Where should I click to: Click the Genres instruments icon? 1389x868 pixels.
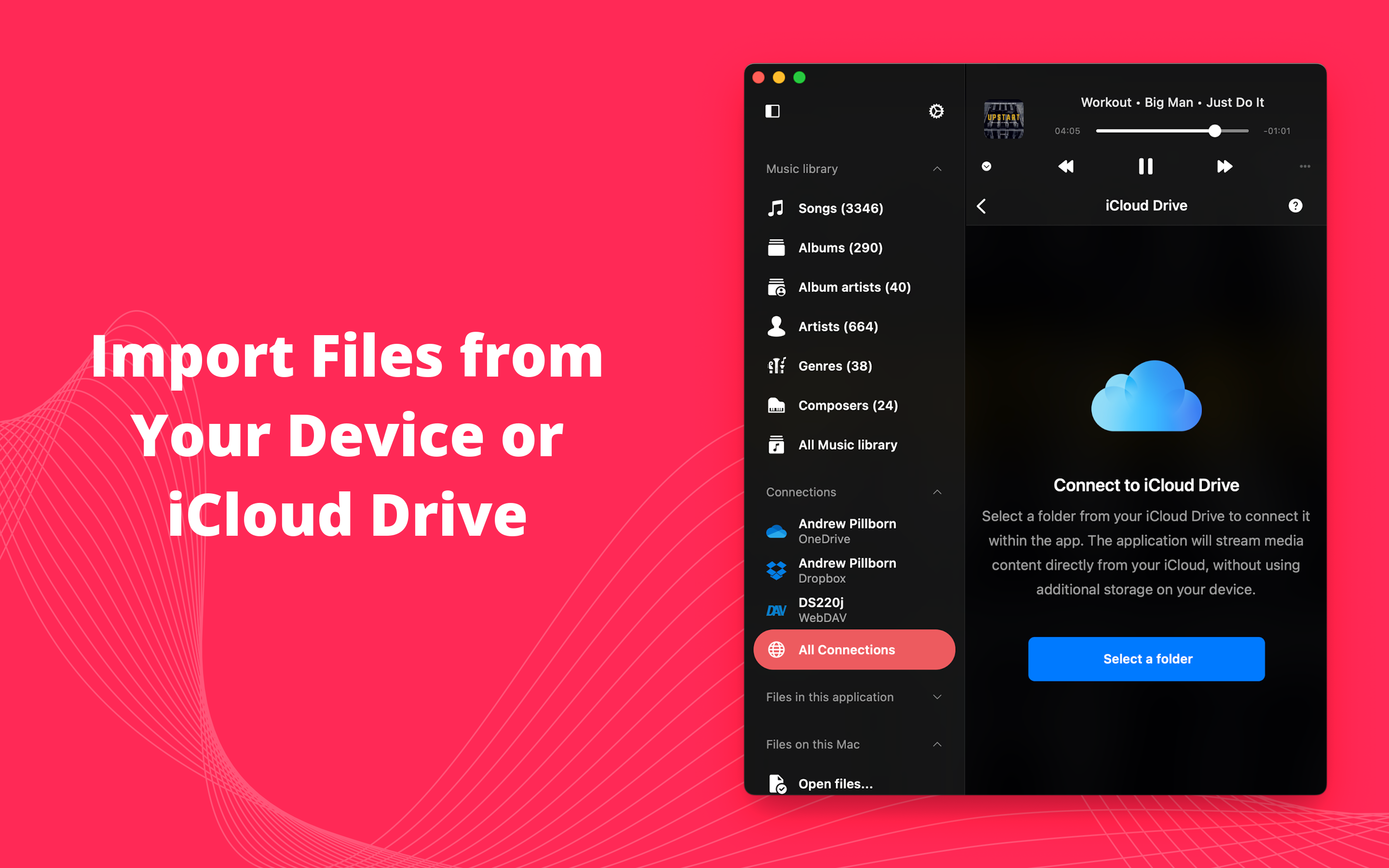776,366
